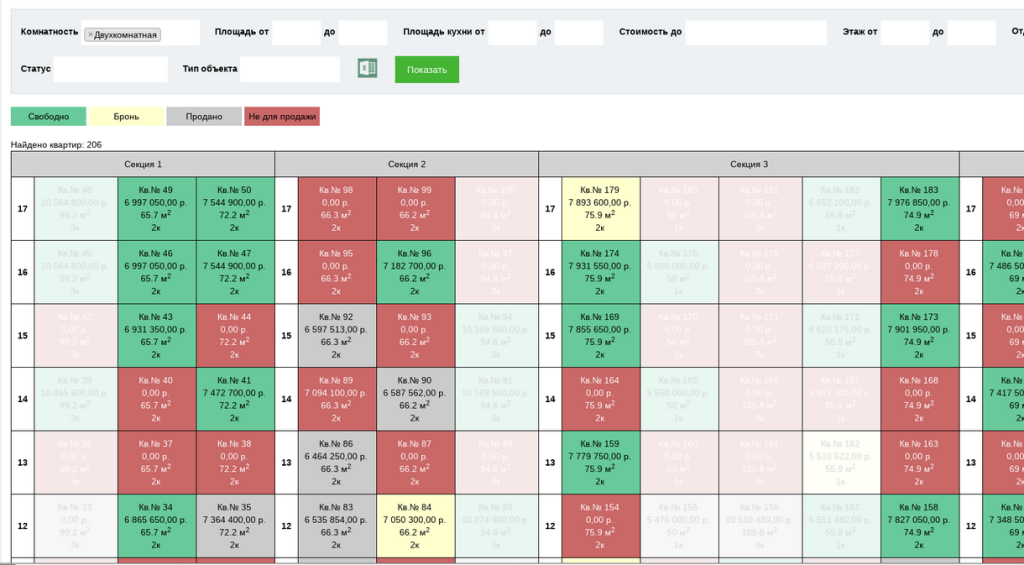Select the green Свободно legend swatch
1024x565 pixels.
(x=48, y=117)
